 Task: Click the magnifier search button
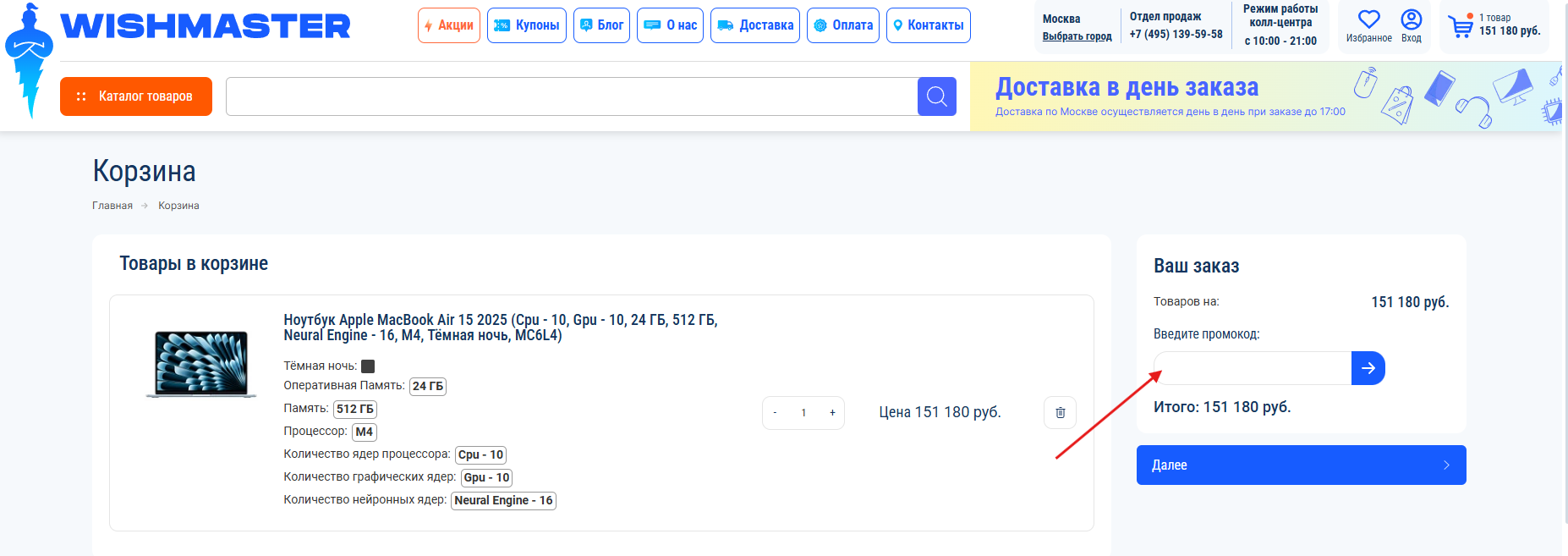pos(937,96)
